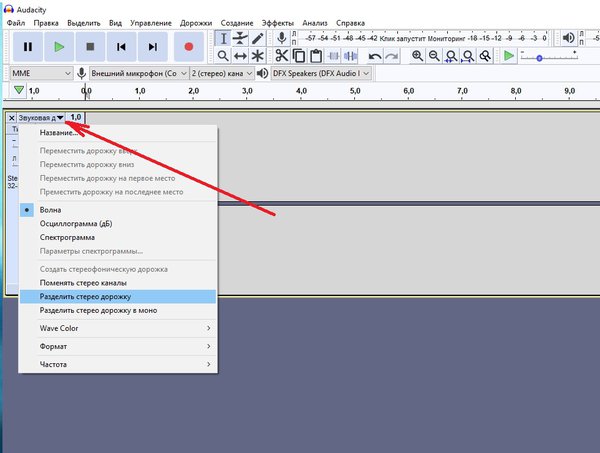Click the red Record button
The height and width of the screenshot is (453, 600).
[189, 47]
